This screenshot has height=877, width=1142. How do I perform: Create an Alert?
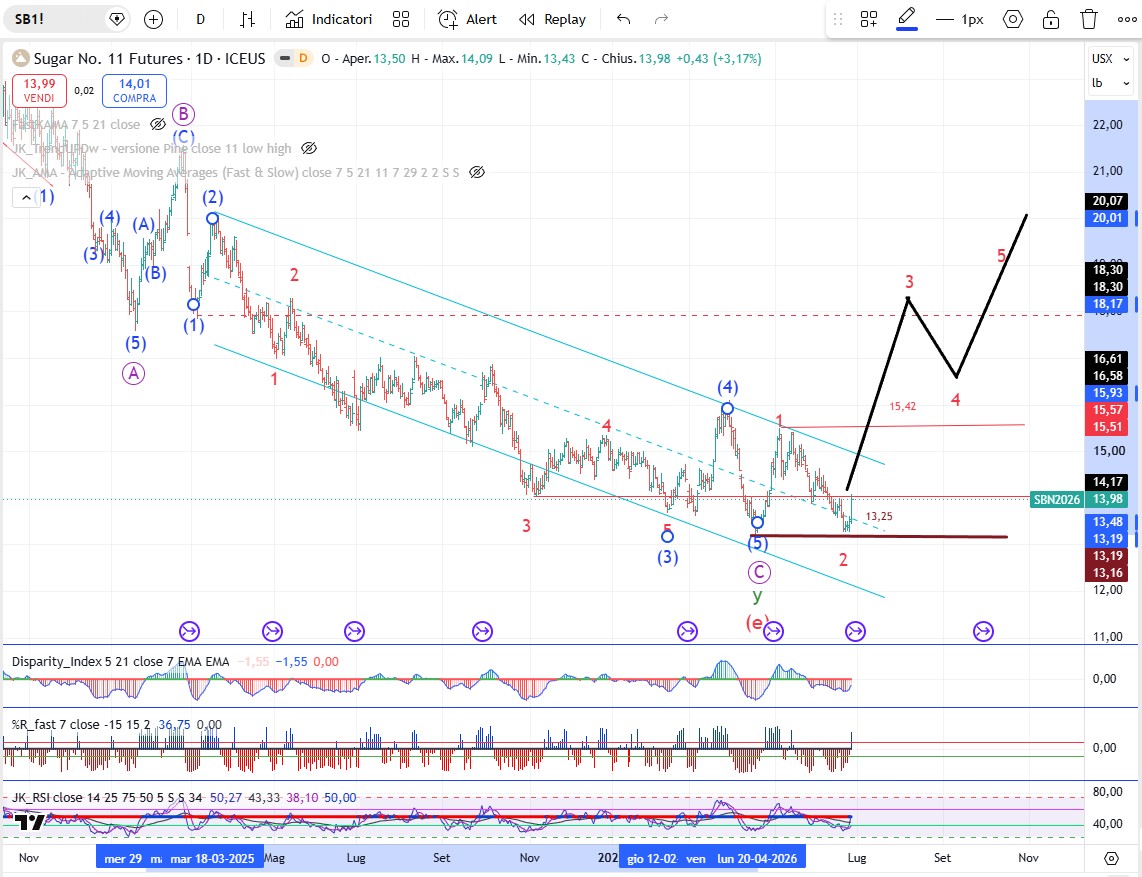pyautogui.click(x=468, y=20)
